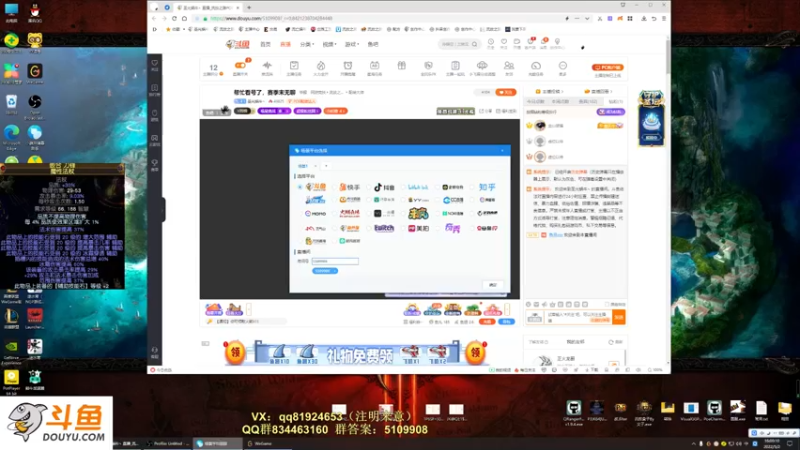Go to 首页 home in Douyu navigation

click(x=265, y=44)
